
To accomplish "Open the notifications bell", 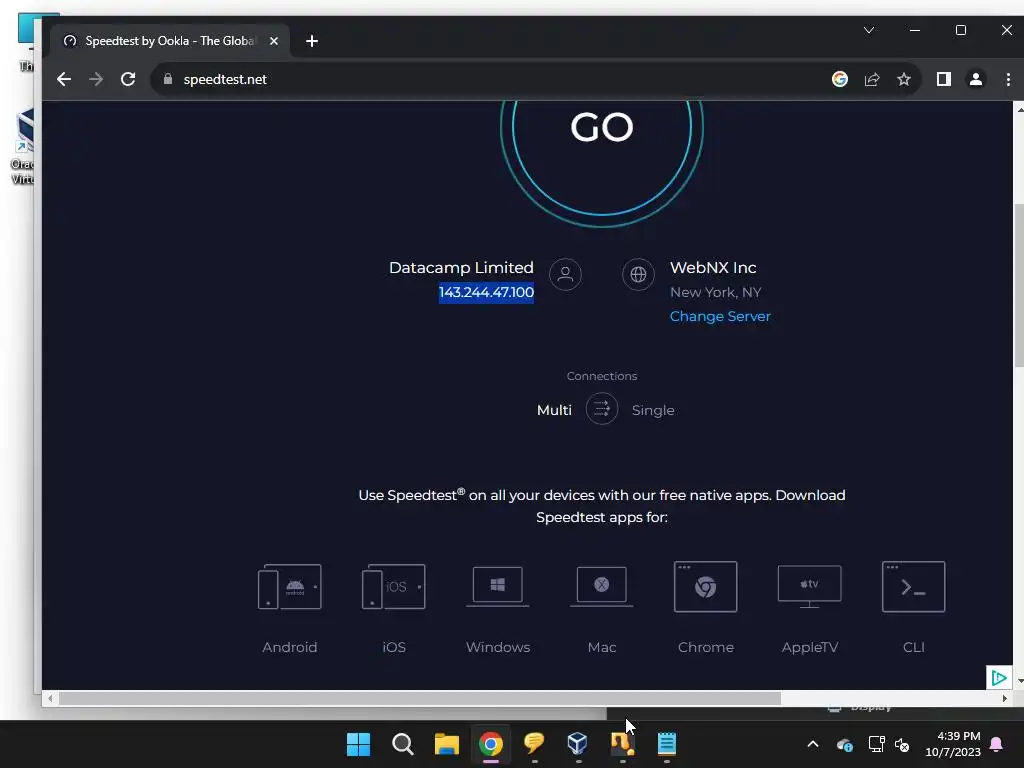I will point(997,744).
